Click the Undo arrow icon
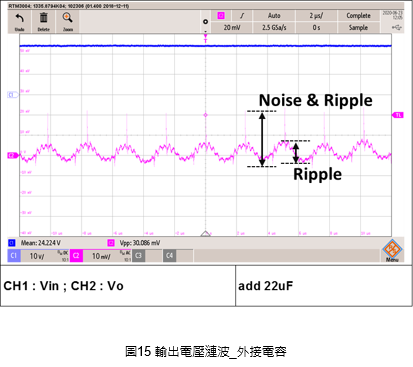The image size is (413, 367). [x=20, y=19]
